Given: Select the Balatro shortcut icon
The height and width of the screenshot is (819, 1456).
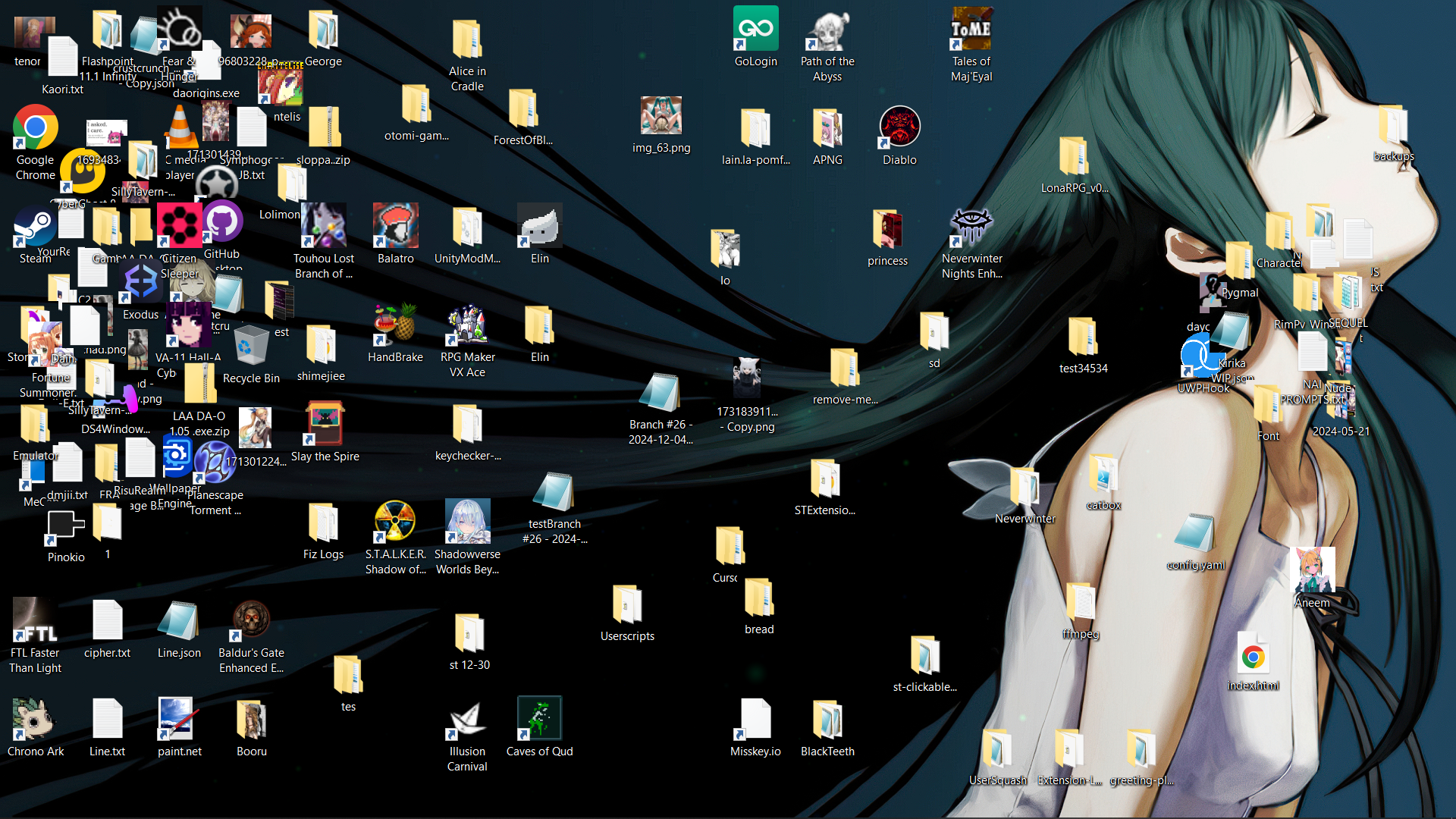Looking at the screenshot, I should coord(395,226).
